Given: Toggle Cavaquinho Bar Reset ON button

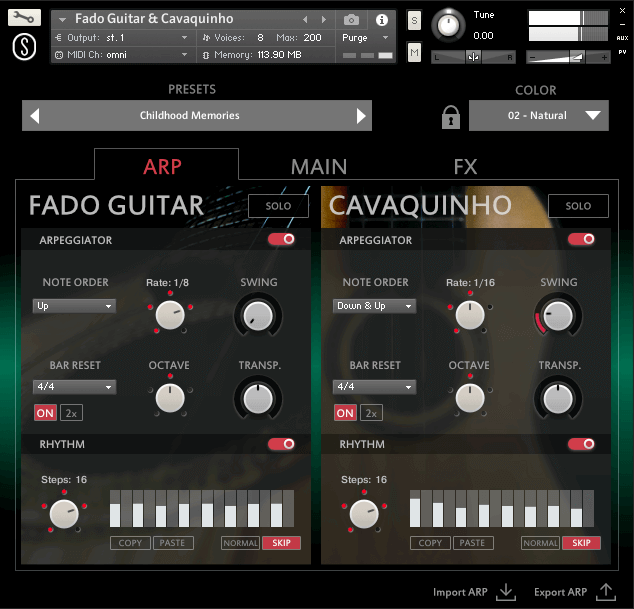Looking at the screenshot, I should click(x=345, y=413).
